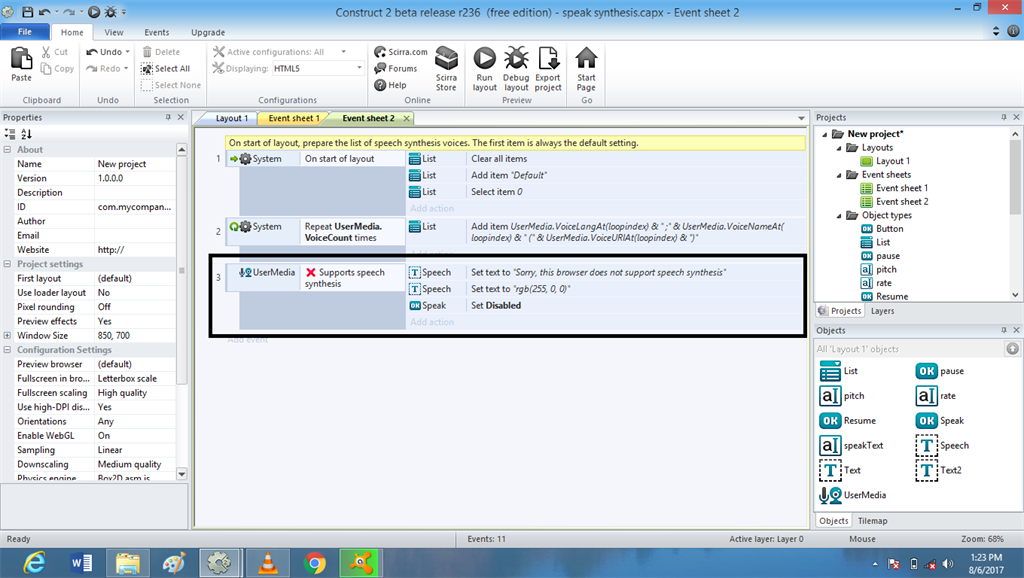
Task: Collapse the New project tree node
Action: coord(825,134)
